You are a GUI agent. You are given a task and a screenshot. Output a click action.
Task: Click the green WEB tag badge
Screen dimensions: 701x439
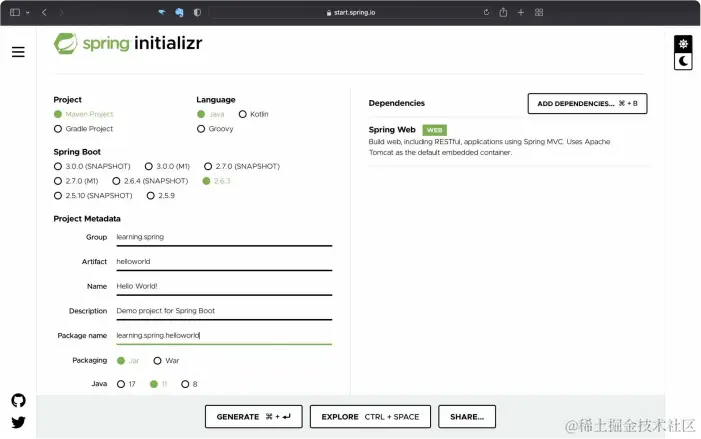tap(435, 130)
